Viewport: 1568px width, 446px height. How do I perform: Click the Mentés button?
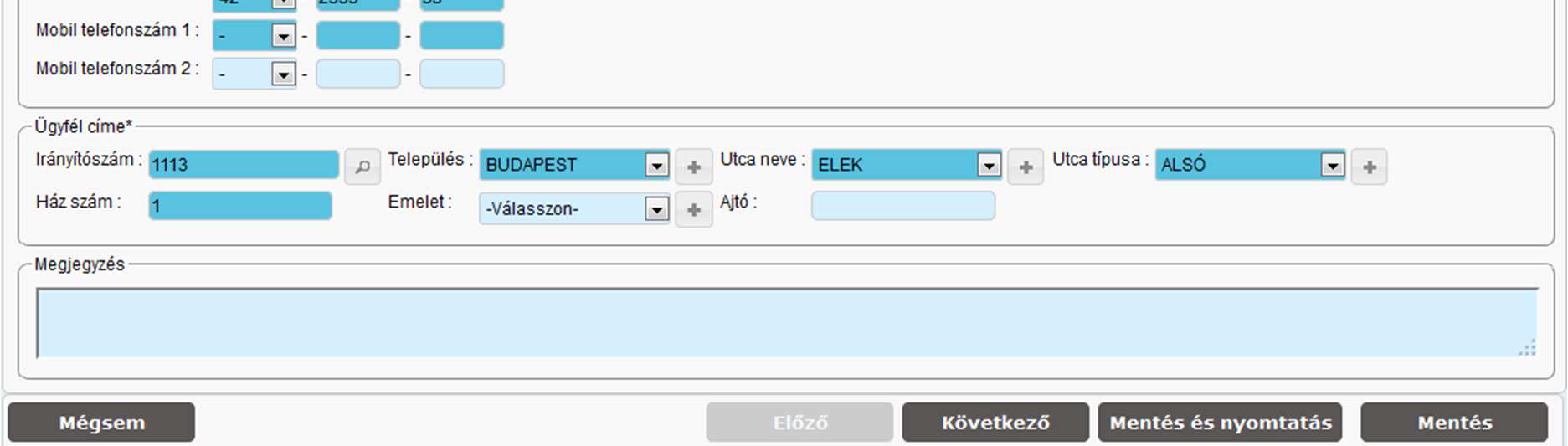[x=1454, y=423]
